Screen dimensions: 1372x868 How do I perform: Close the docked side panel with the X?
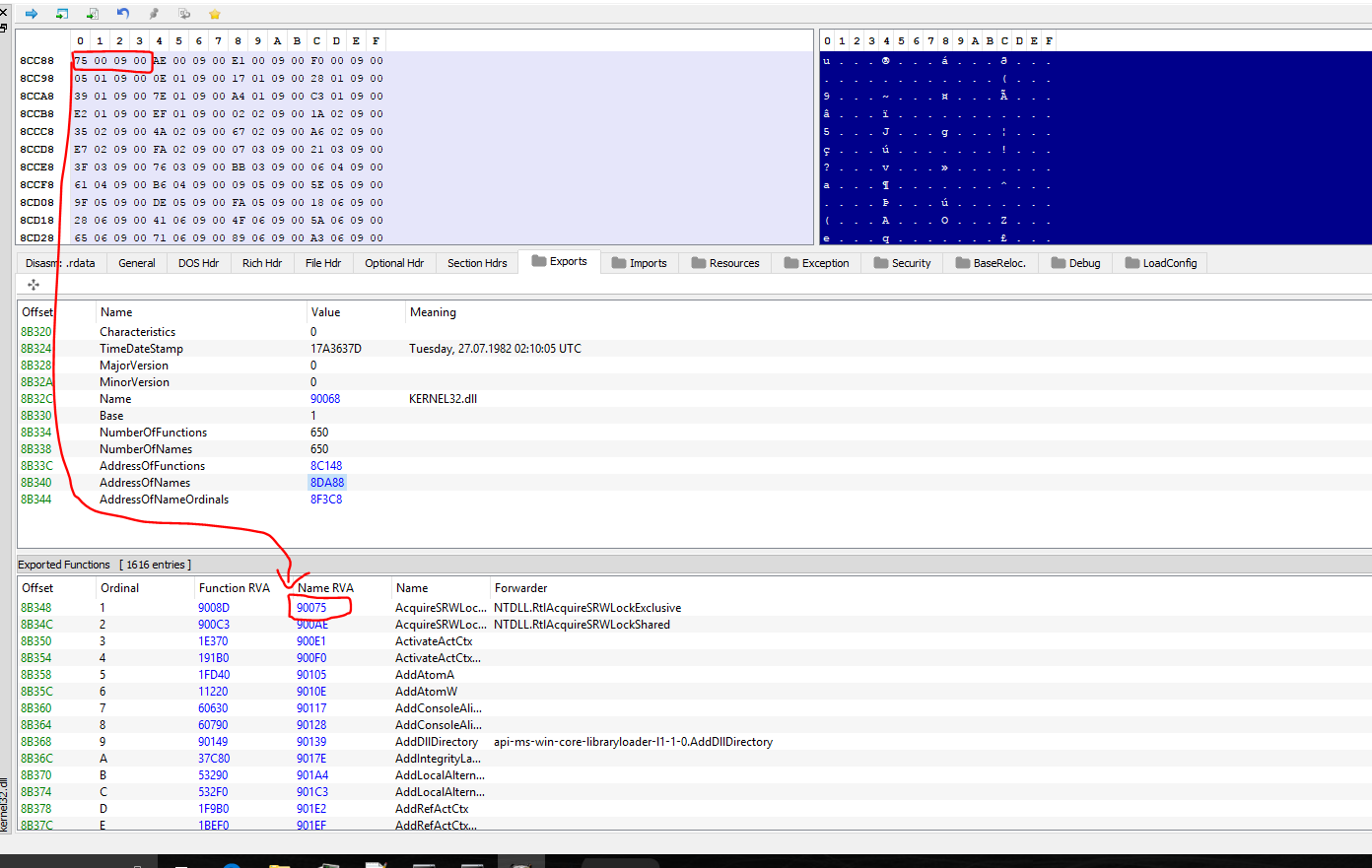click(x=4, y=12)
